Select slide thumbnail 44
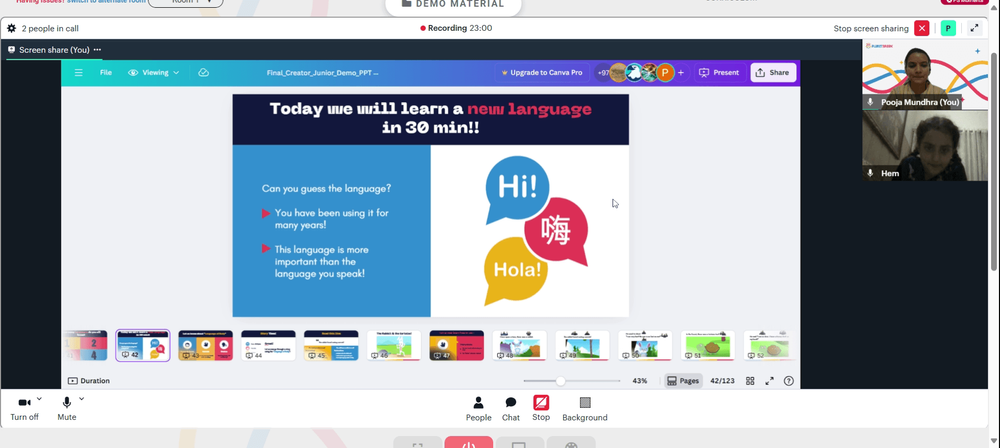1000x448 pixels. tap(268, 345)
